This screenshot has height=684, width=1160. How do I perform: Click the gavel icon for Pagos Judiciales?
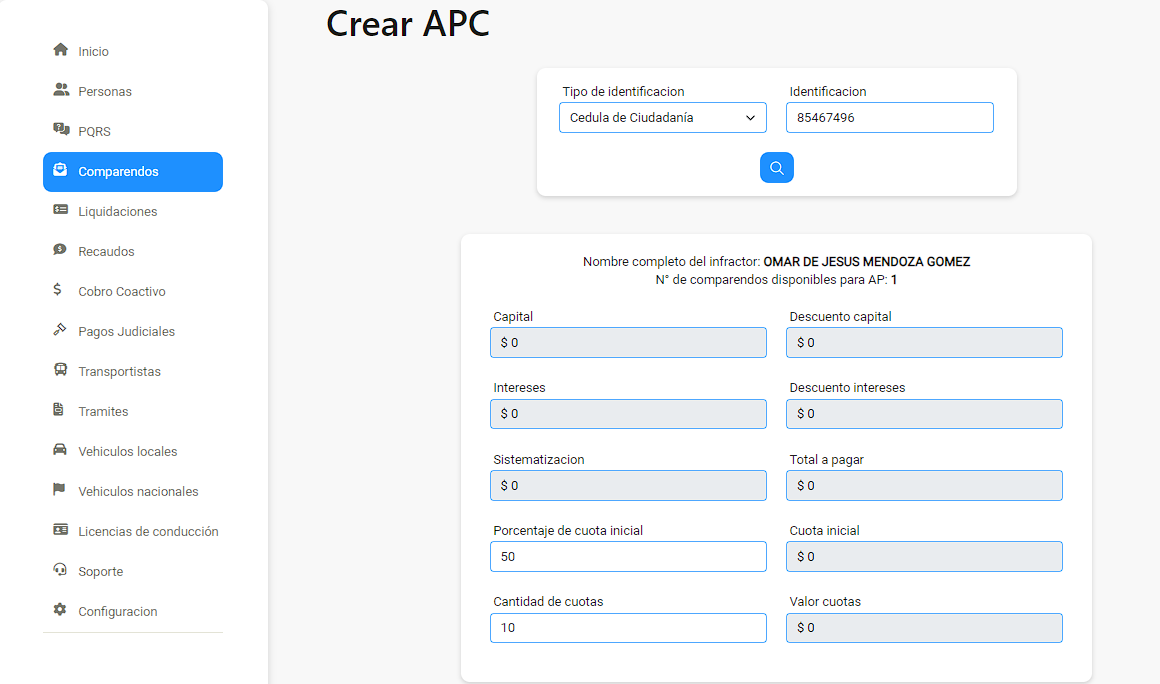click(60, 330)
